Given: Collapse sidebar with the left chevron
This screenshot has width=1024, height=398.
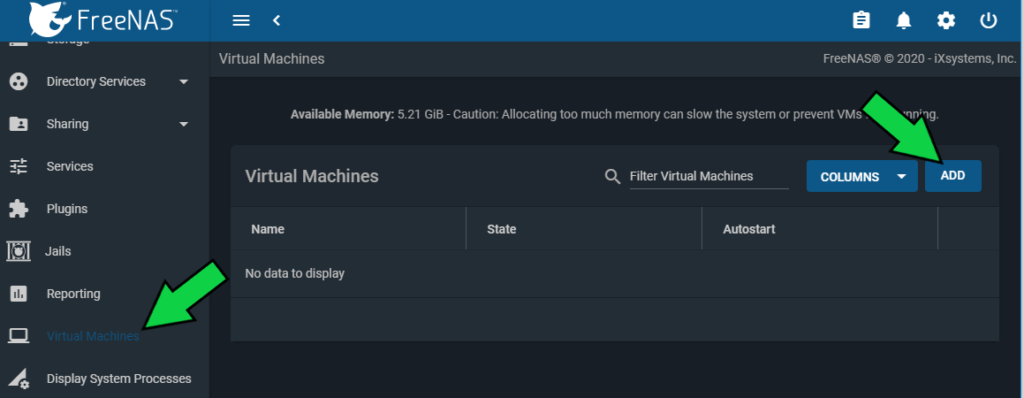Looking at the screenshot, I should pyautogui.click(x=276, y=21).
